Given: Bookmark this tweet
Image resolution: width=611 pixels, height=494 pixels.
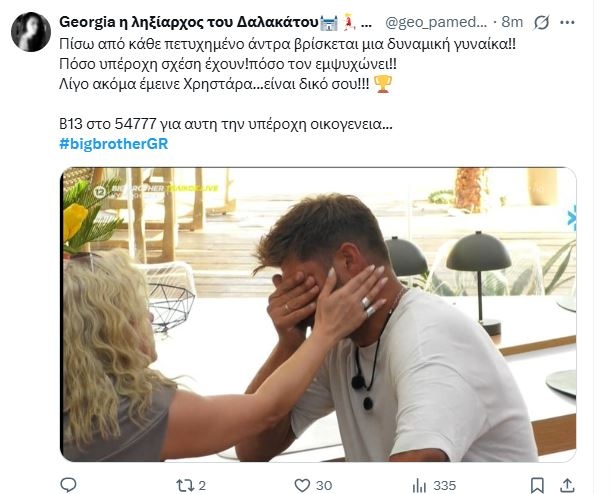Looking at the screenshot, I should (538, 485).
